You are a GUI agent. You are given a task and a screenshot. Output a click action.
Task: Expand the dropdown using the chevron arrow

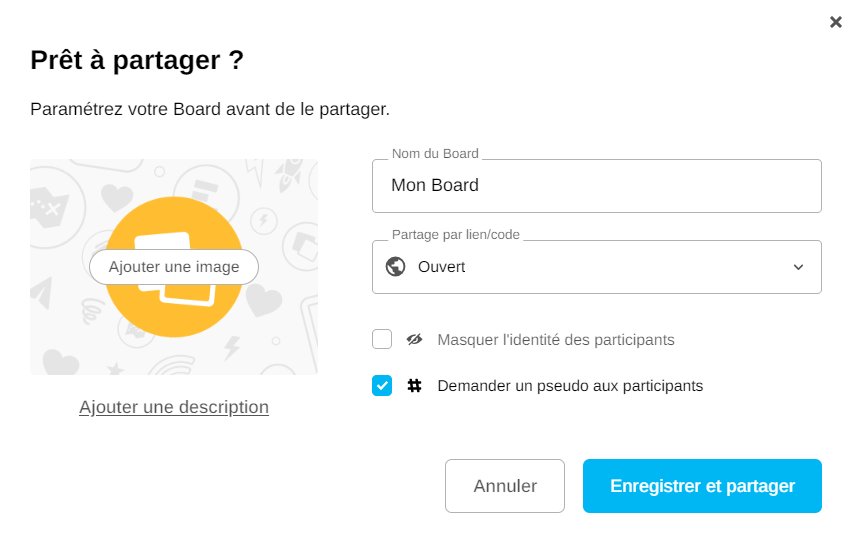click(x=798, y=267)
